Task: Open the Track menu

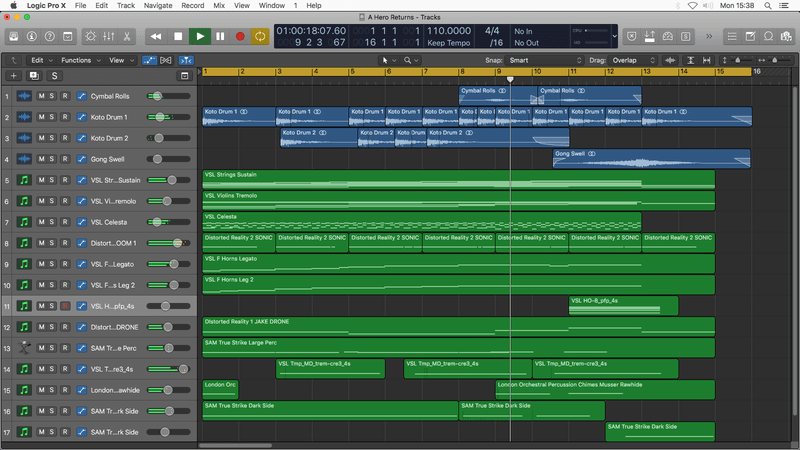Action: click(x=126, y=5)
